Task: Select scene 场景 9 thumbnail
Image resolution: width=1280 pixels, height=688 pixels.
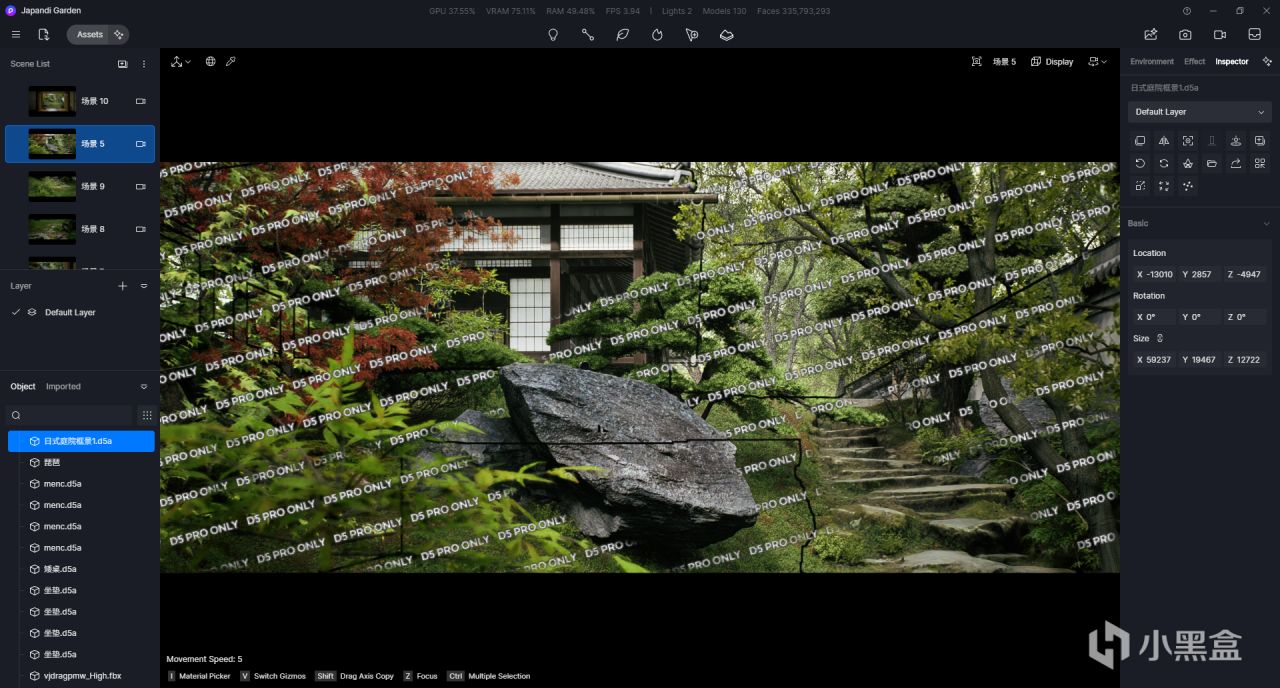Action: coord(52,186)
